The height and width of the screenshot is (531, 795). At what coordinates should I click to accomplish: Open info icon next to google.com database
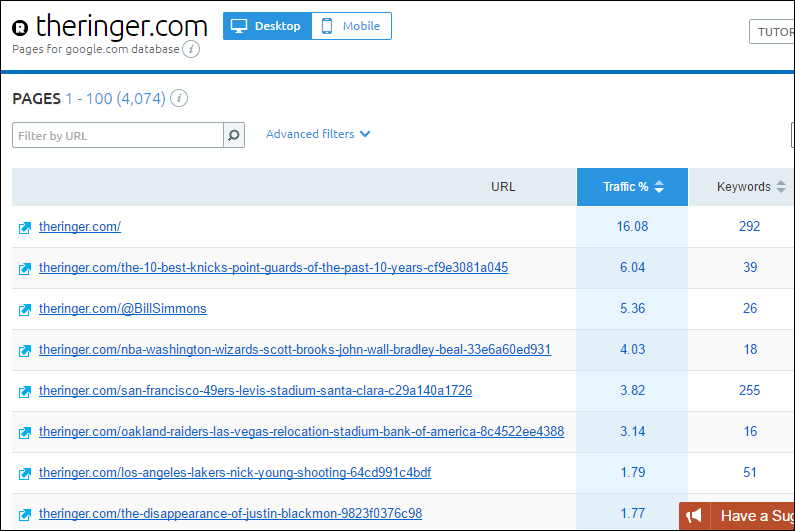point(191,49)
